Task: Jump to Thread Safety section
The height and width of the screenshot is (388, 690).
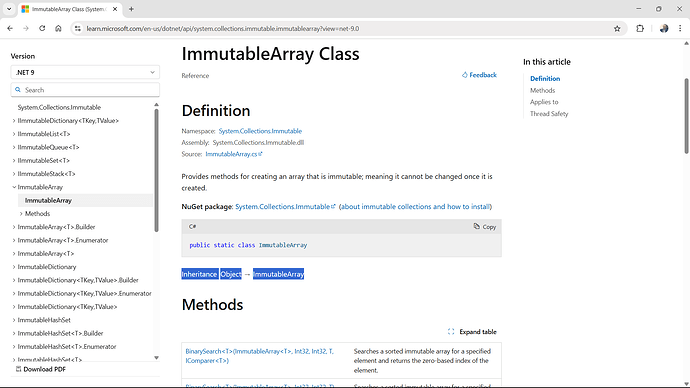Action: 549,113
